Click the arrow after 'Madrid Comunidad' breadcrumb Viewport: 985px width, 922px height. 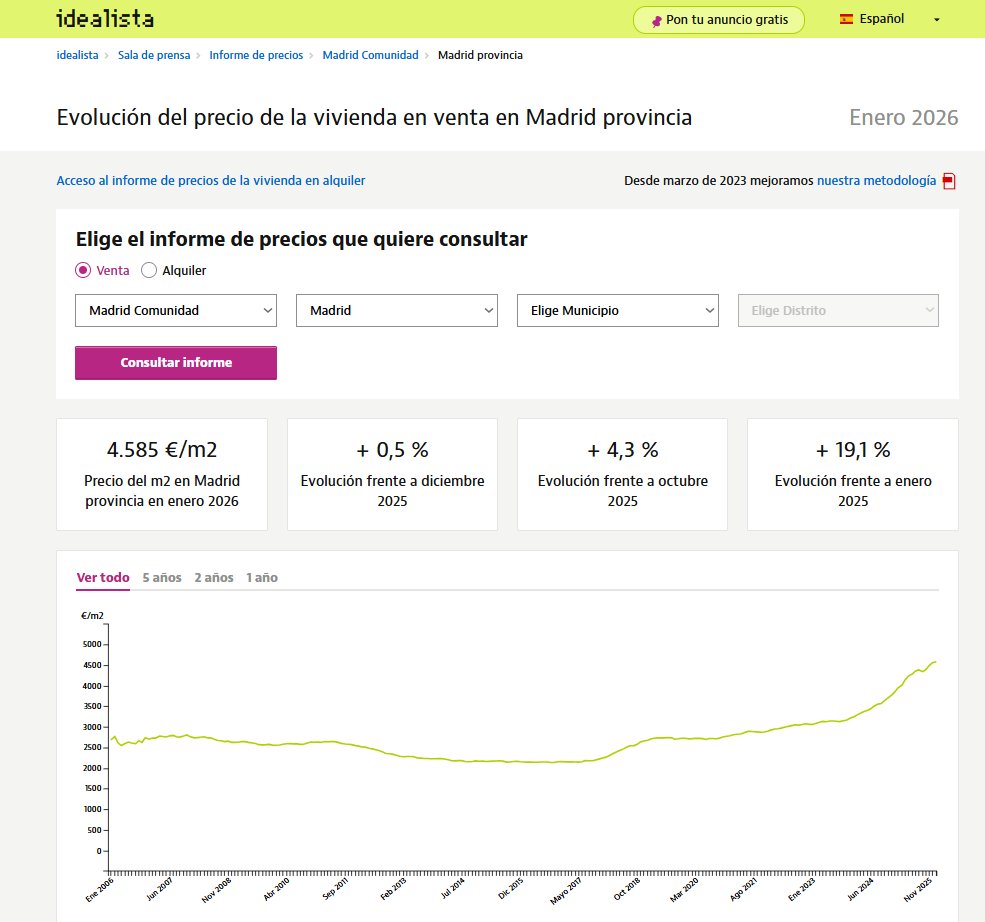[x=426, y=56]
